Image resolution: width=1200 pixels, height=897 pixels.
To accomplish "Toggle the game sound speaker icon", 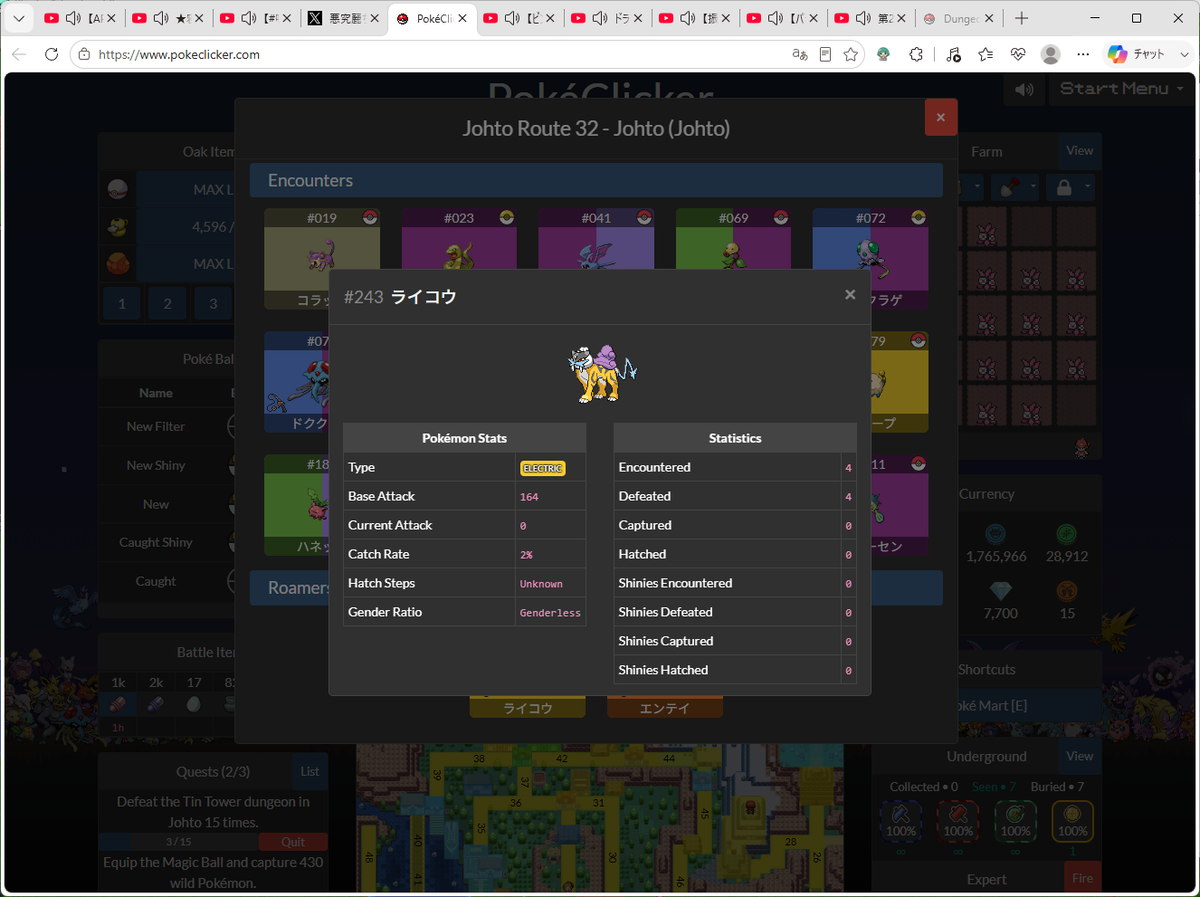I will tap(1024, 89).
